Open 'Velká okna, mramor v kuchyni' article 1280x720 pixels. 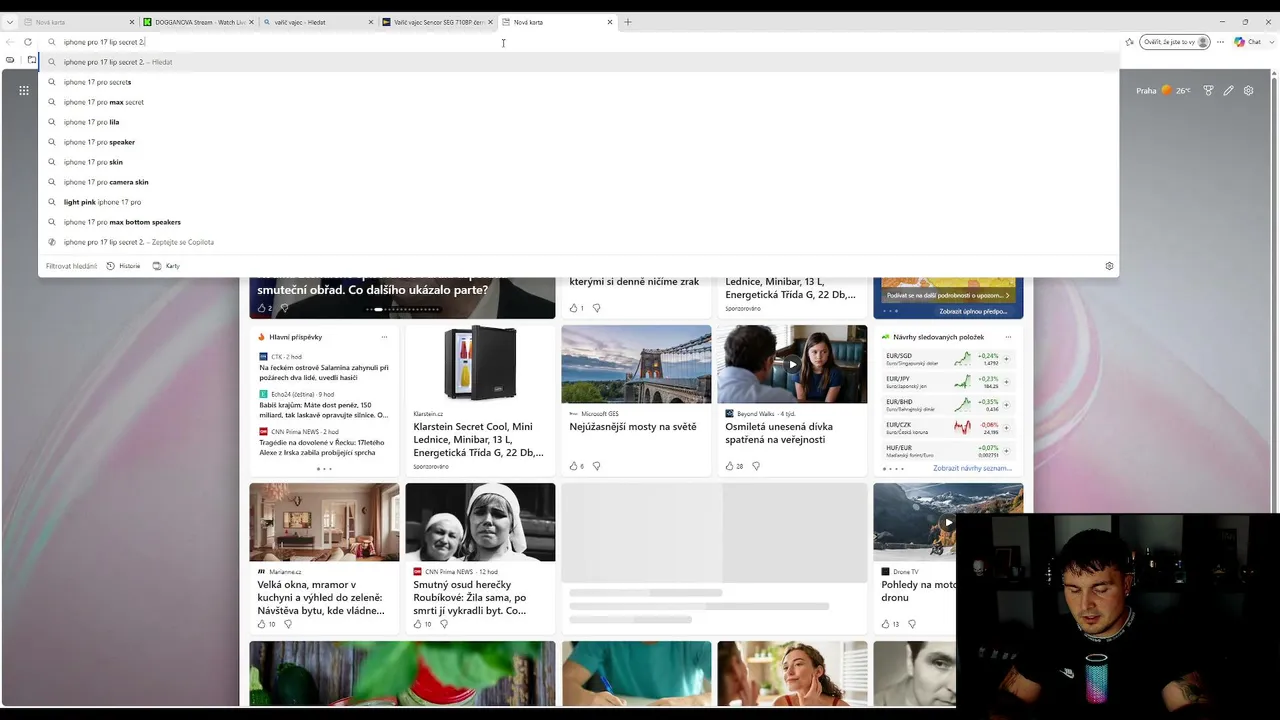321,598
